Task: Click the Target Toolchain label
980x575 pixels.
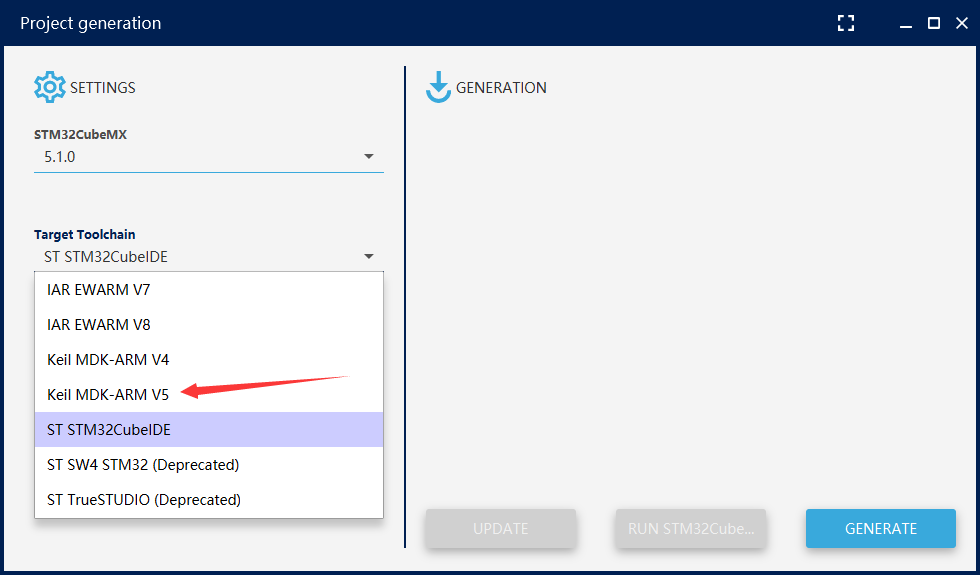Action: pos(84,234)
